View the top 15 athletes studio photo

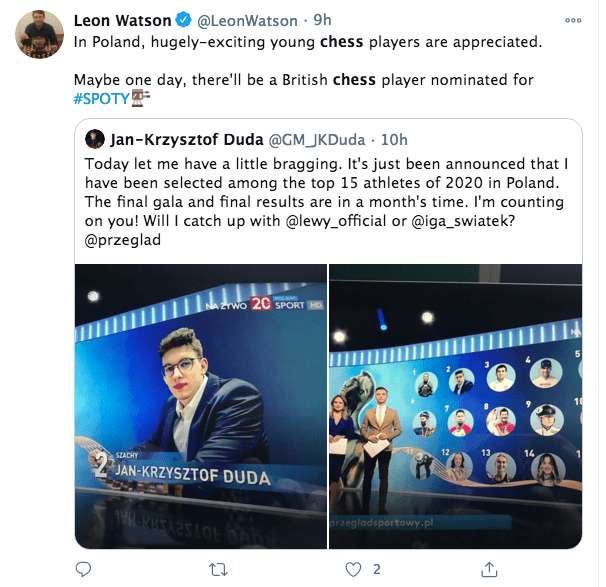point(456,406)
